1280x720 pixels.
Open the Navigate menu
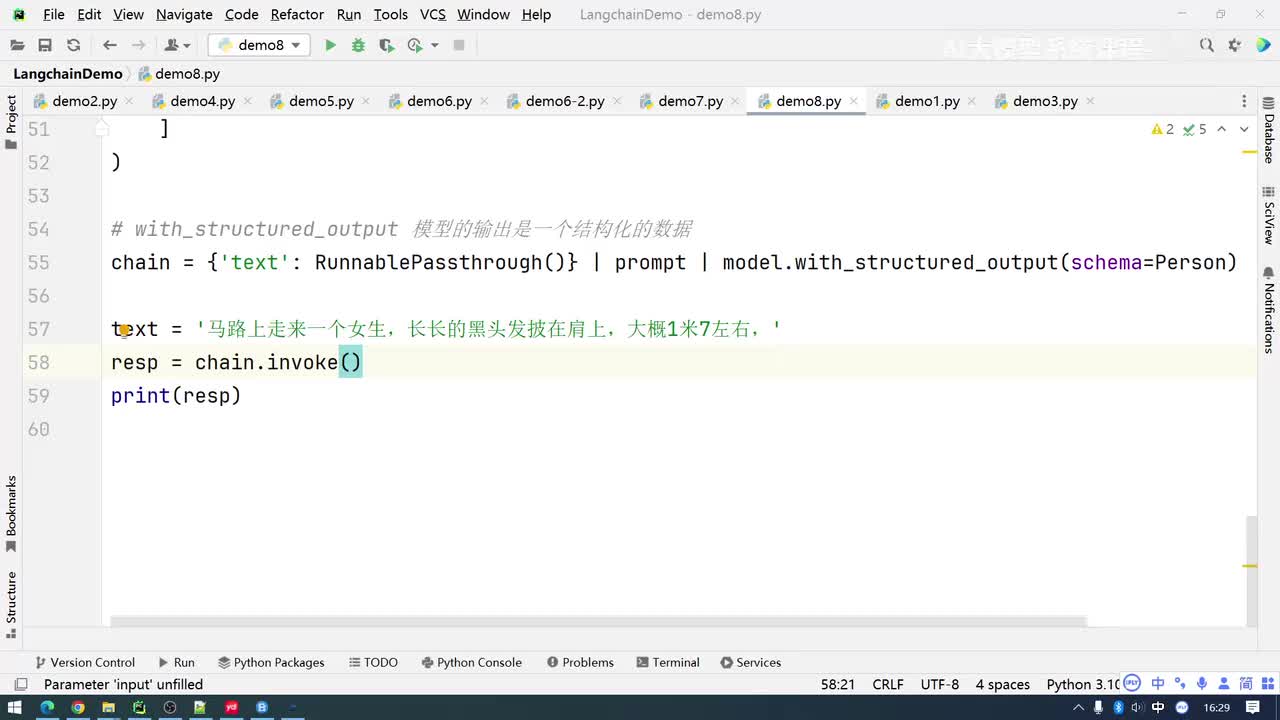point(184,14)
